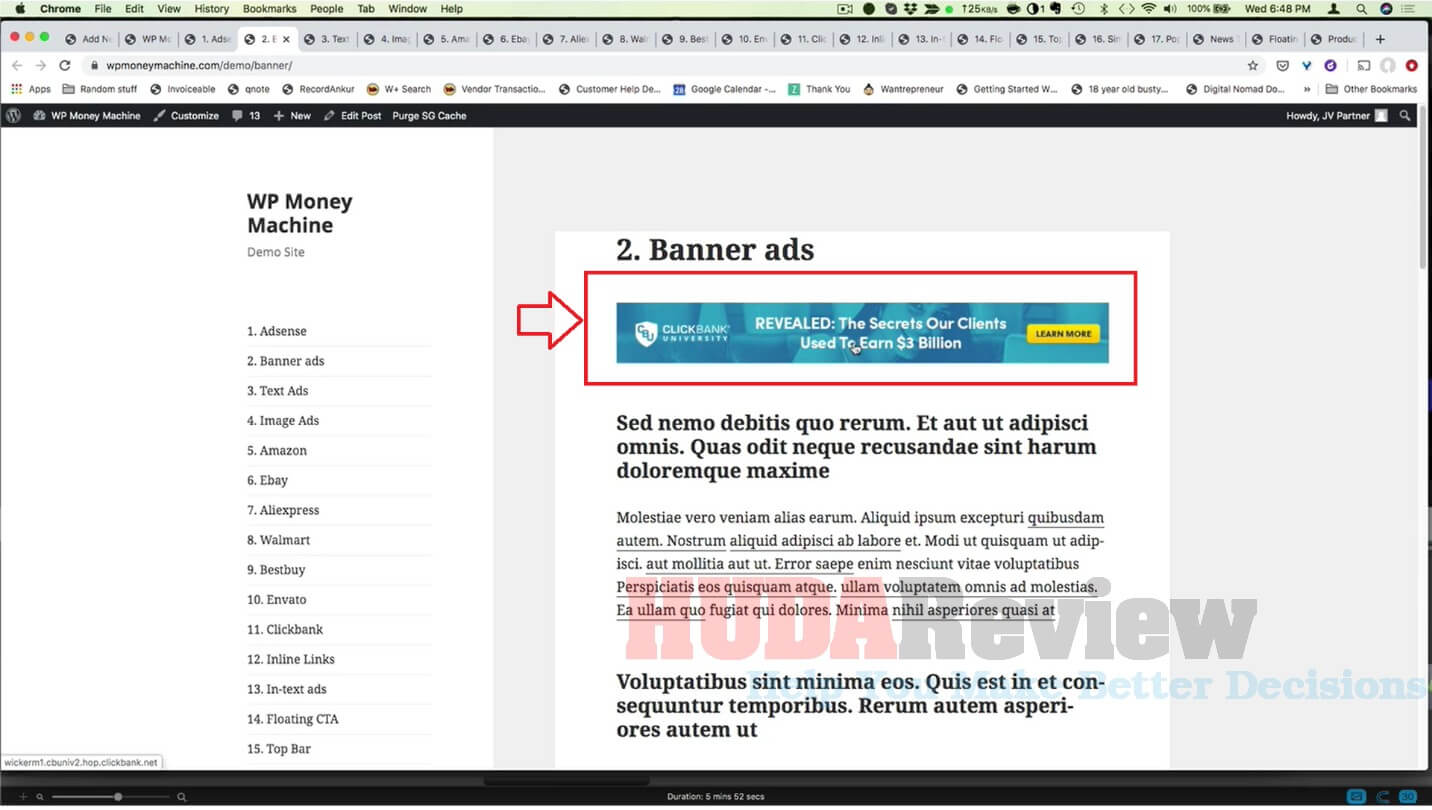Click New in the WordPress admin bar
This screenshot has height=810, width=1432.
click(x=292, y=115)
